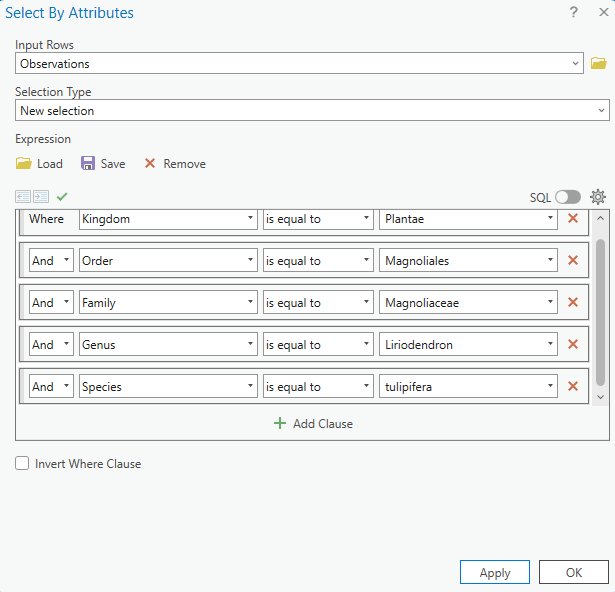Screen dimensions: 615x592
Task: Open the Kingdom field dropdown
Action: (168, 219)
